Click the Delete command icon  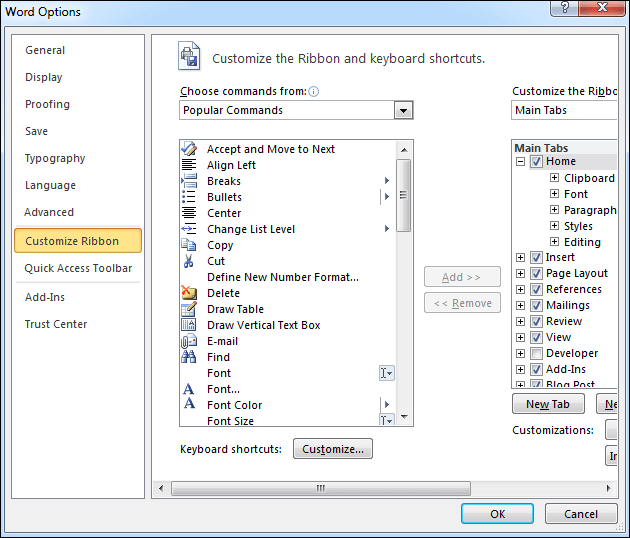[189, 293]
